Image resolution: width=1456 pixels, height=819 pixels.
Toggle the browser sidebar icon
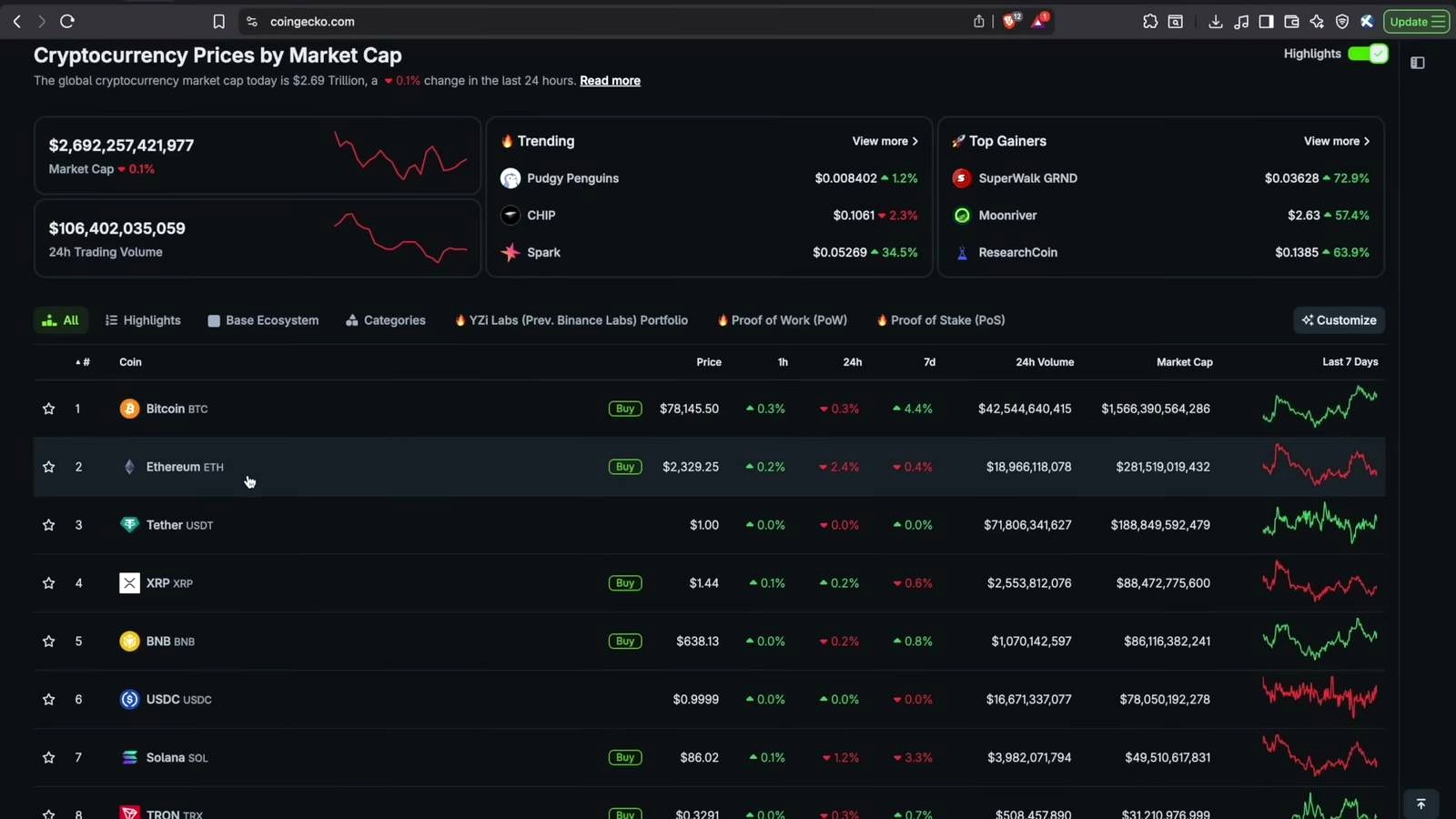pyautogui.click(x=1266, y=21)
